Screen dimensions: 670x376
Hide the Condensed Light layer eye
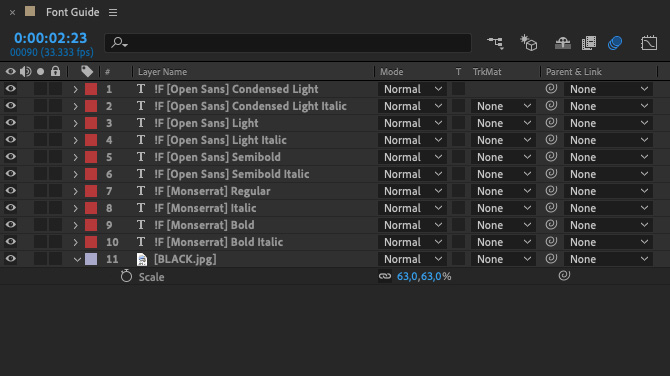10,89
